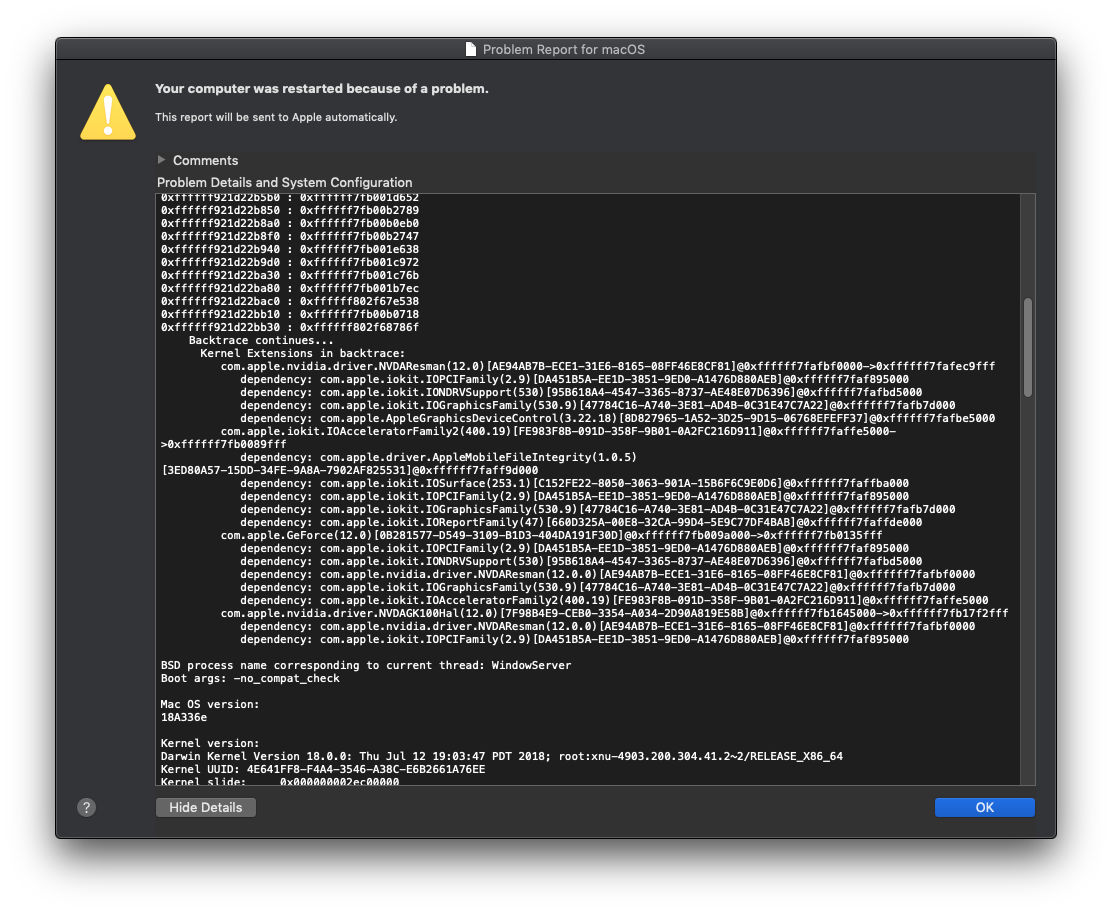Image resolution: width=1112 pixels, height=912 pixels.
Task: Click the 'Darwin Kernel Version 18.0.0' line
Action: click(502, 756)
